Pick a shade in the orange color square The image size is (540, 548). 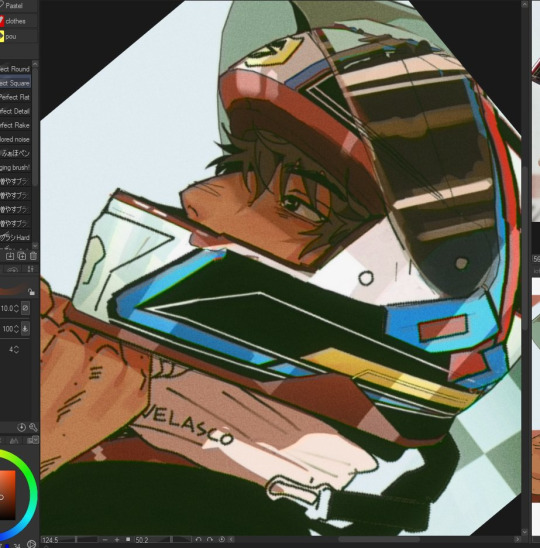tap(7, 495)
